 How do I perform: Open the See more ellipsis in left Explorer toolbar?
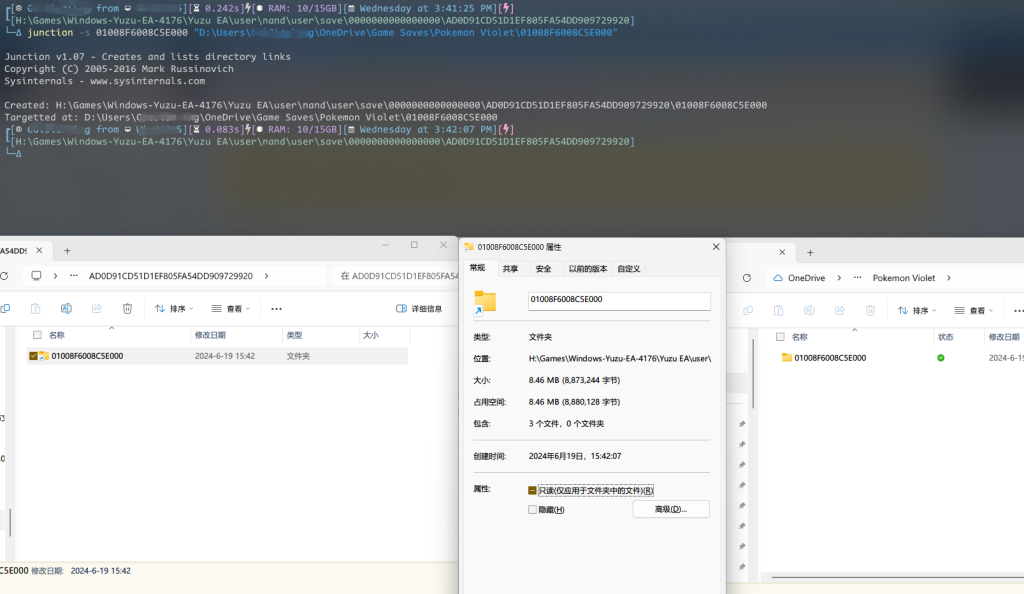(276, 309)
